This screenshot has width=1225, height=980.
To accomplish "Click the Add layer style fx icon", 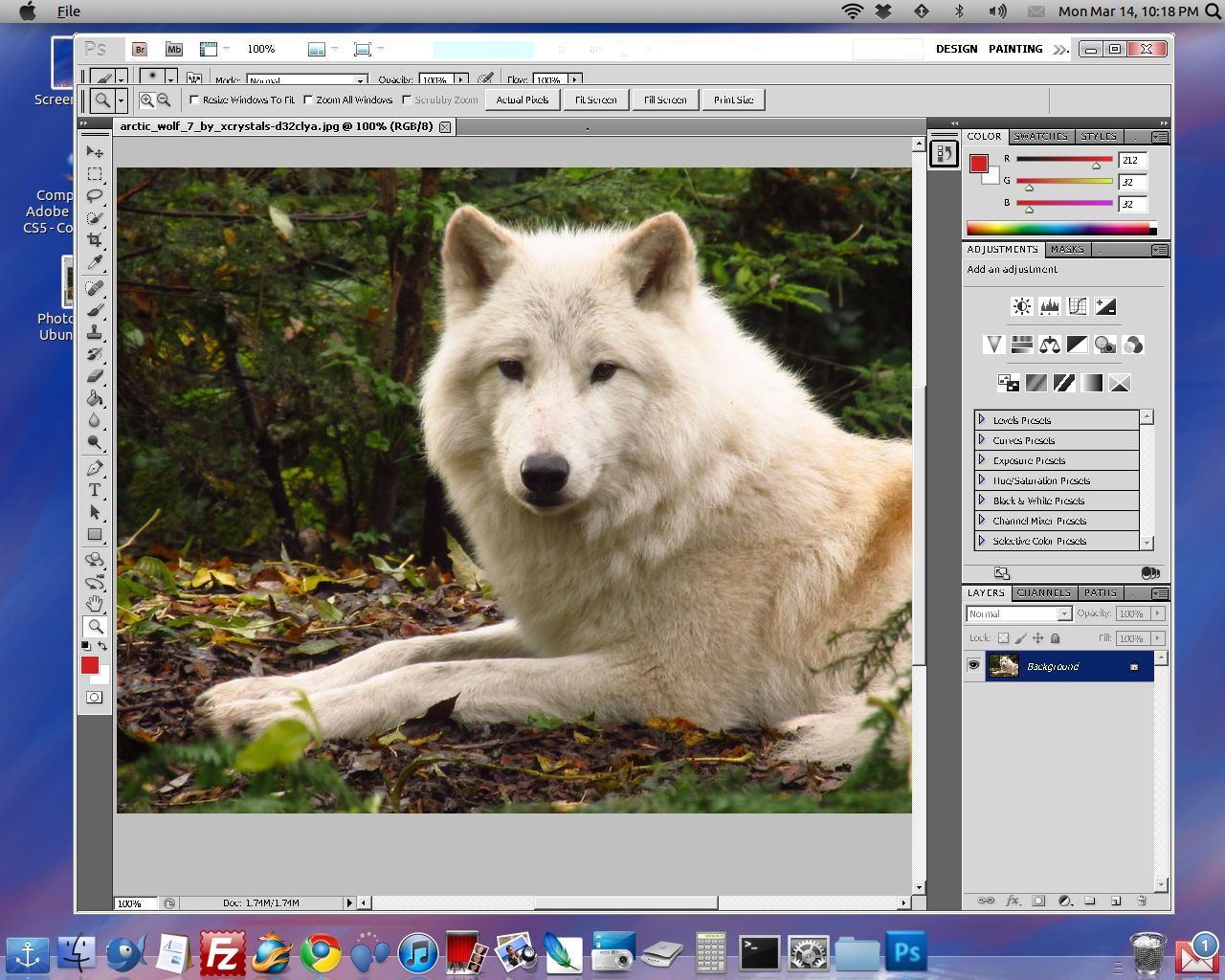I will coord(1013,901).
